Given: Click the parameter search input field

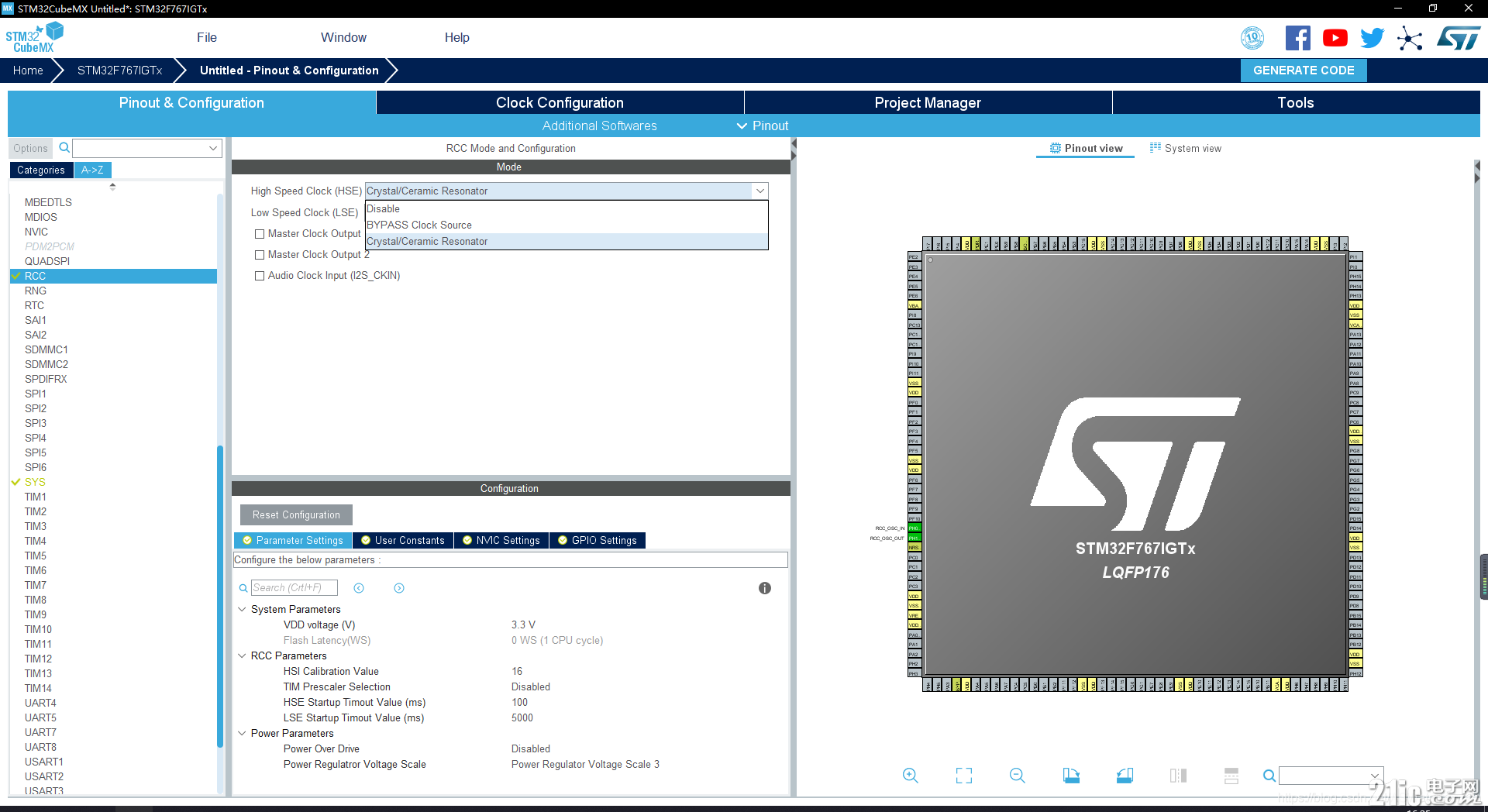Looking at the screenshot, I should click(294, 588).
